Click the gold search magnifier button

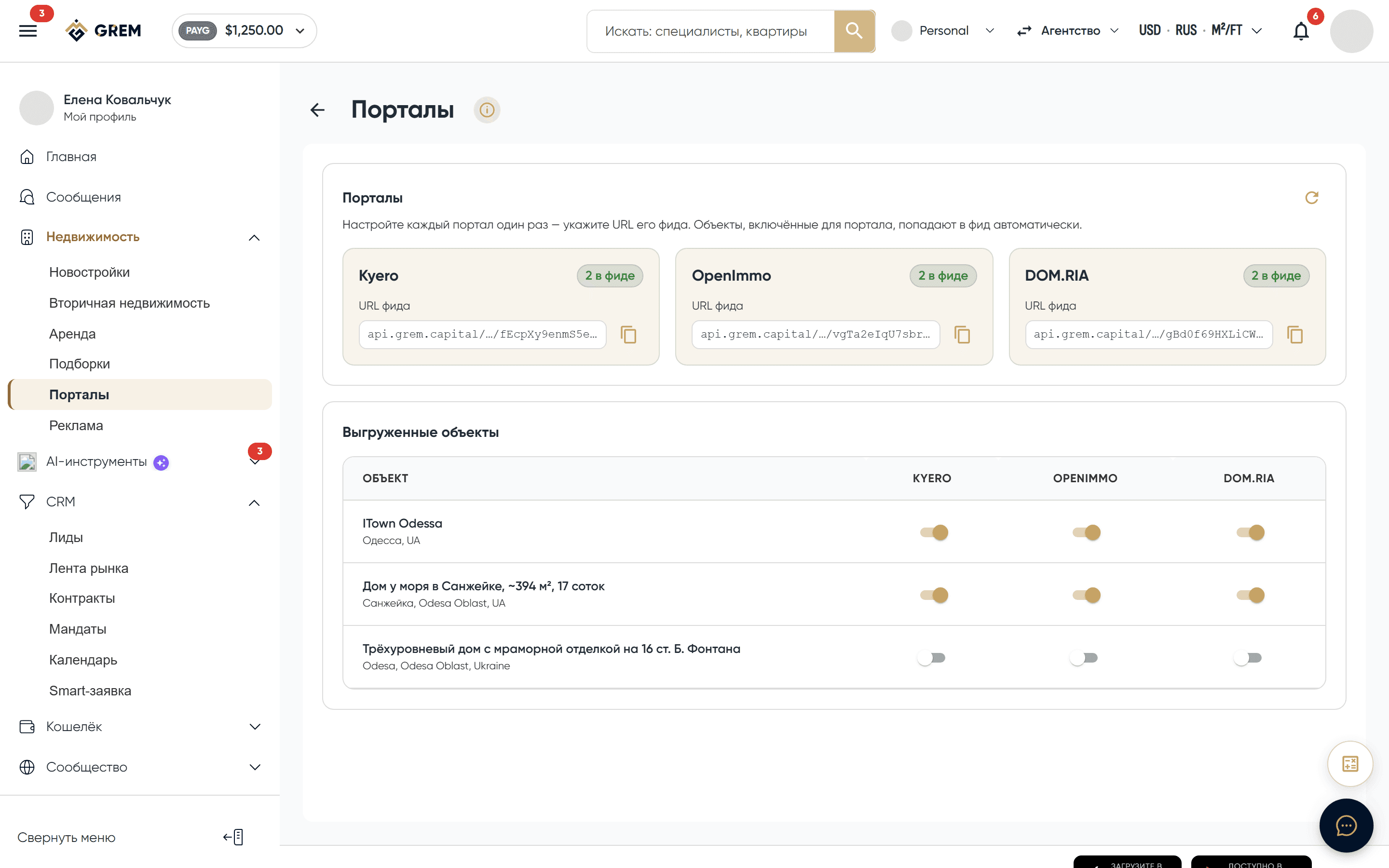854,31
